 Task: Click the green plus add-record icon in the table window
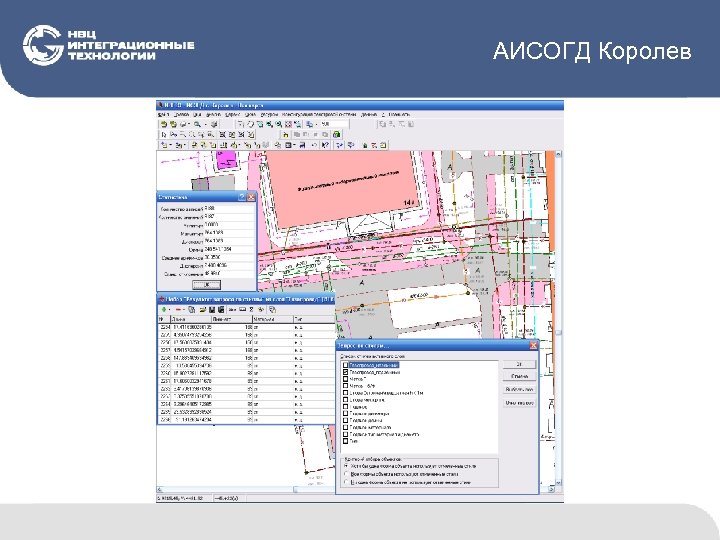(x=164, y=309)
